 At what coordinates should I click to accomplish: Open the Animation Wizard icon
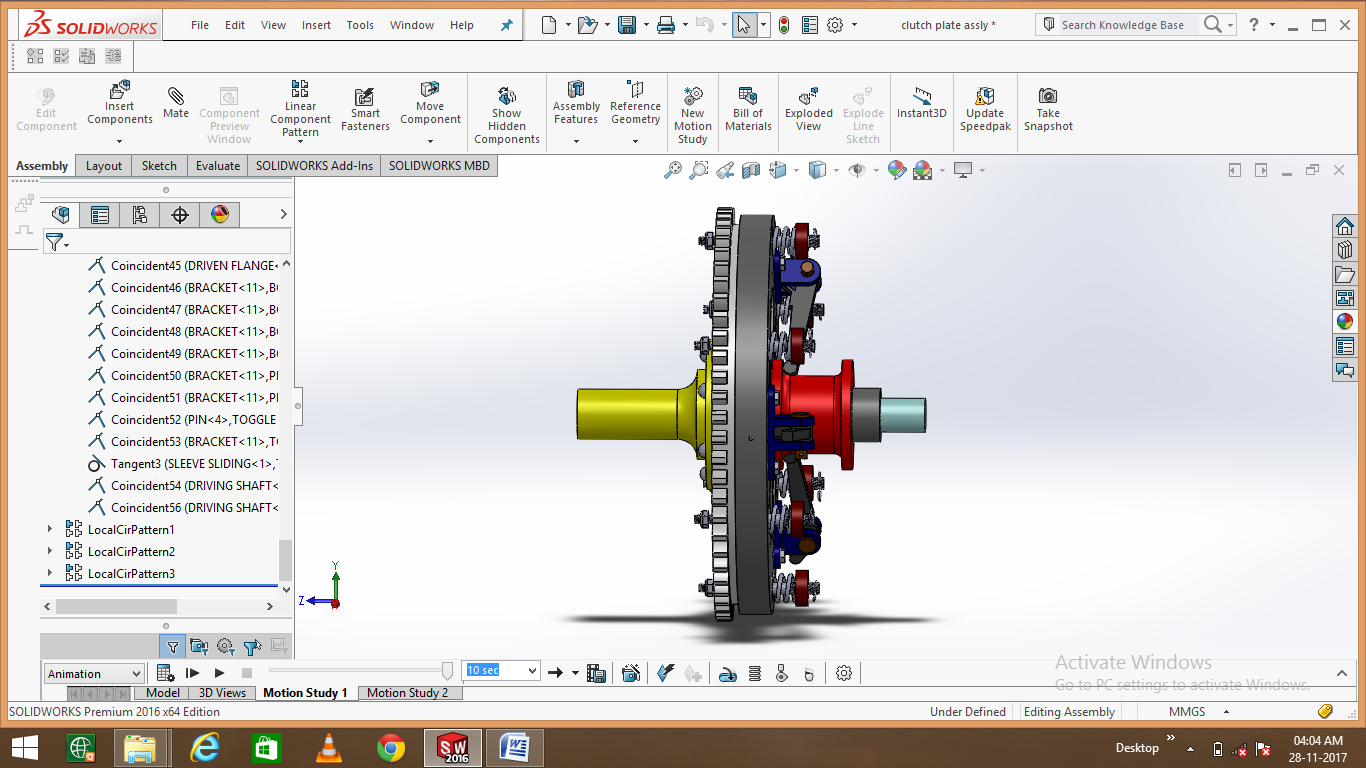click(x=631, y=672)
